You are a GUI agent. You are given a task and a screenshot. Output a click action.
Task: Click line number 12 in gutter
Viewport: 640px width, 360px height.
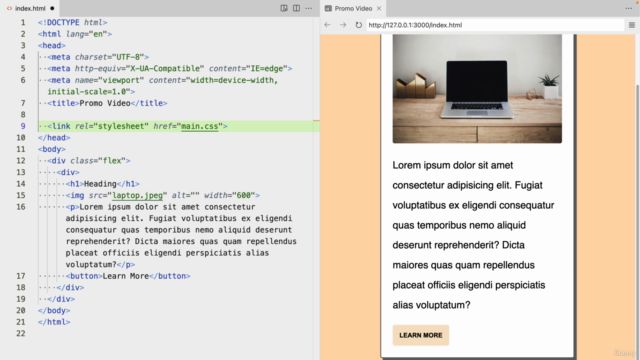(x=21, y=160)
